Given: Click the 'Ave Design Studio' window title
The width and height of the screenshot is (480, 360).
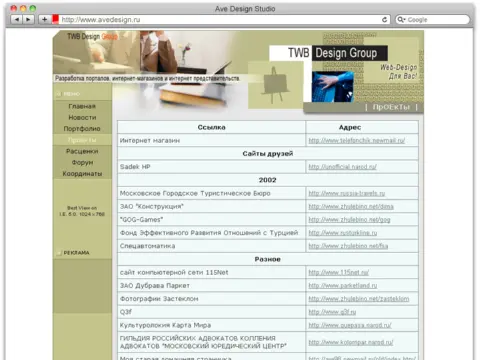Looking at the screenshot, I should [x=245, y=9].
